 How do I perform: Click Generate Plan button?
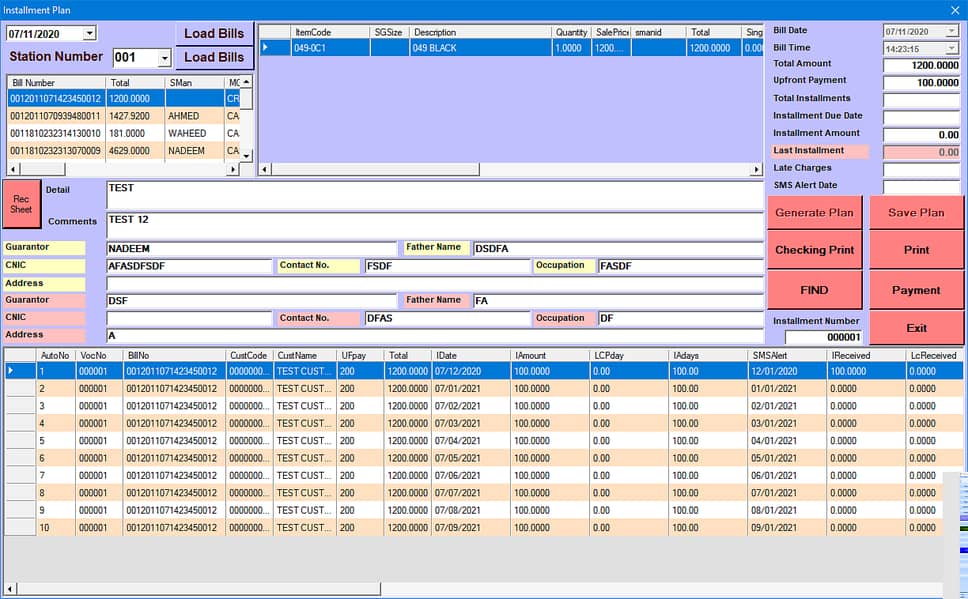tap(814, 212)
